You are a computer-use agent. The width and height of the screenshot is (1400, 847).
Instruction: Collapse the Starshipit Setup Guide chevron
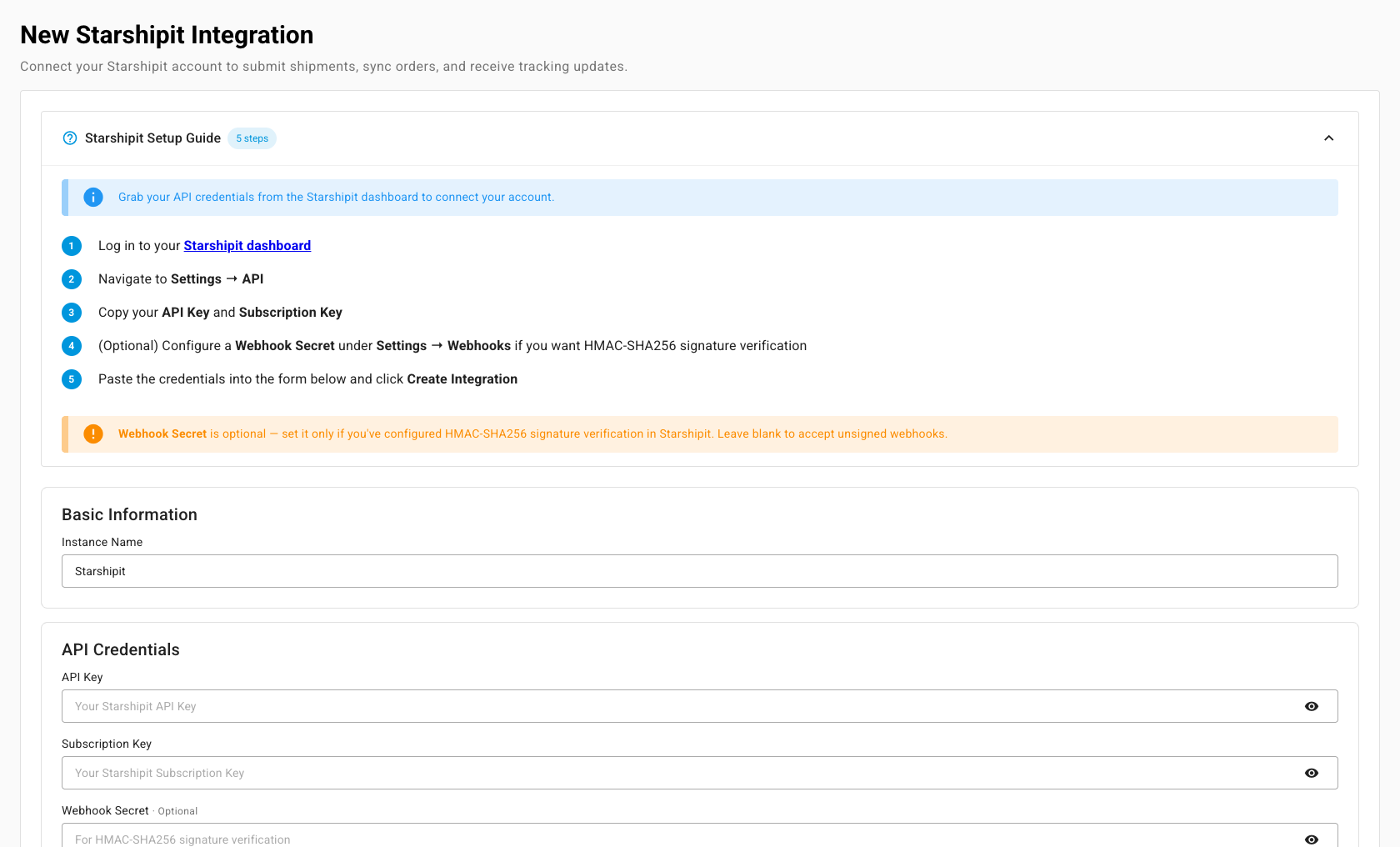pos(1329,138)
